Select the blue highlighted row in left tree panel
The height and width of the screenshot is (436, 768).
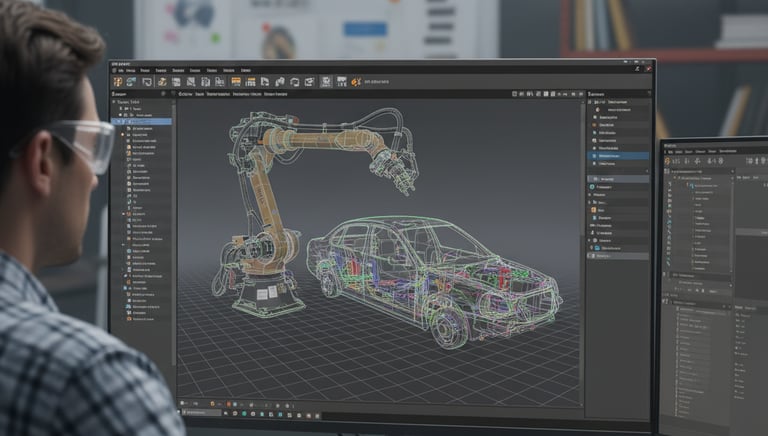tap(142, 121)
